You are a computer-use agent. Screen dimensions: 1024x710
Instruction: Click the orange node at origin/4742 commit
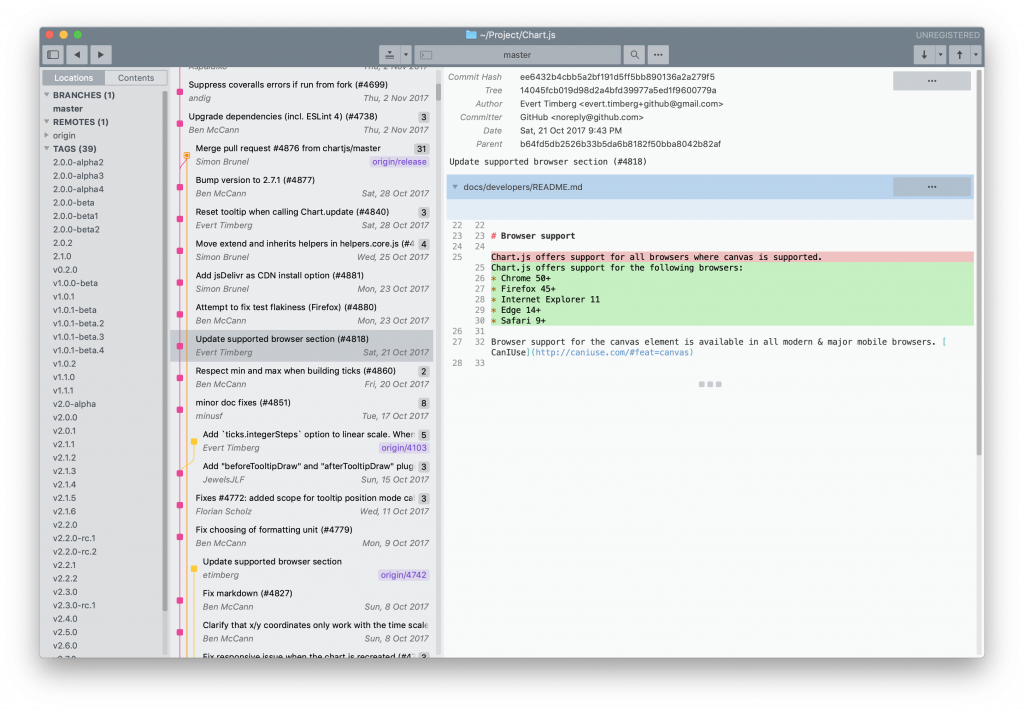[x=194, y=569]
